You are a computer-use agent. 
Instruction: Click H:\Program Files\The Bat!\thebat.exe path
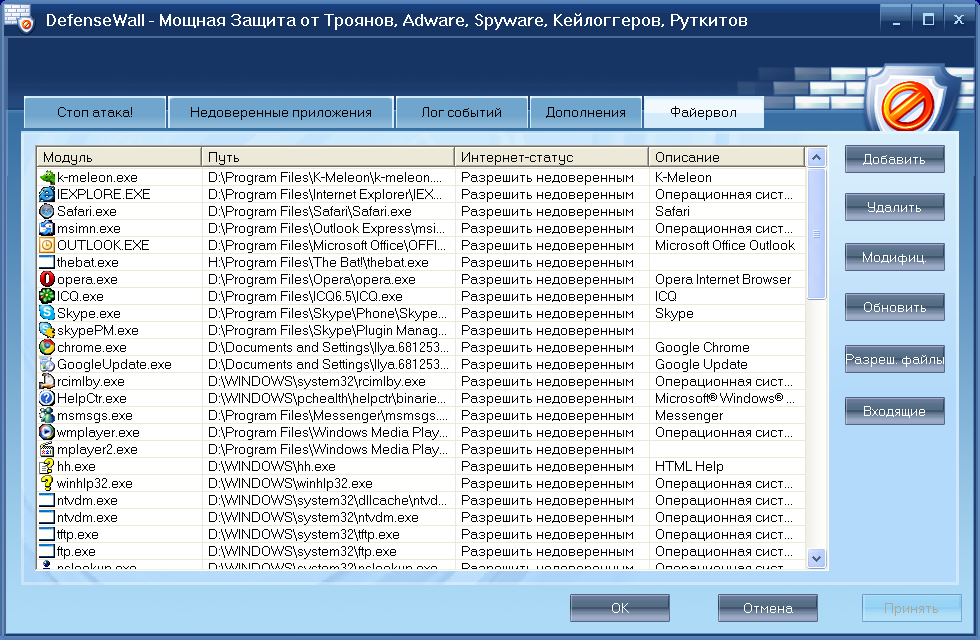pyautogui.click(x=318, y=262)
